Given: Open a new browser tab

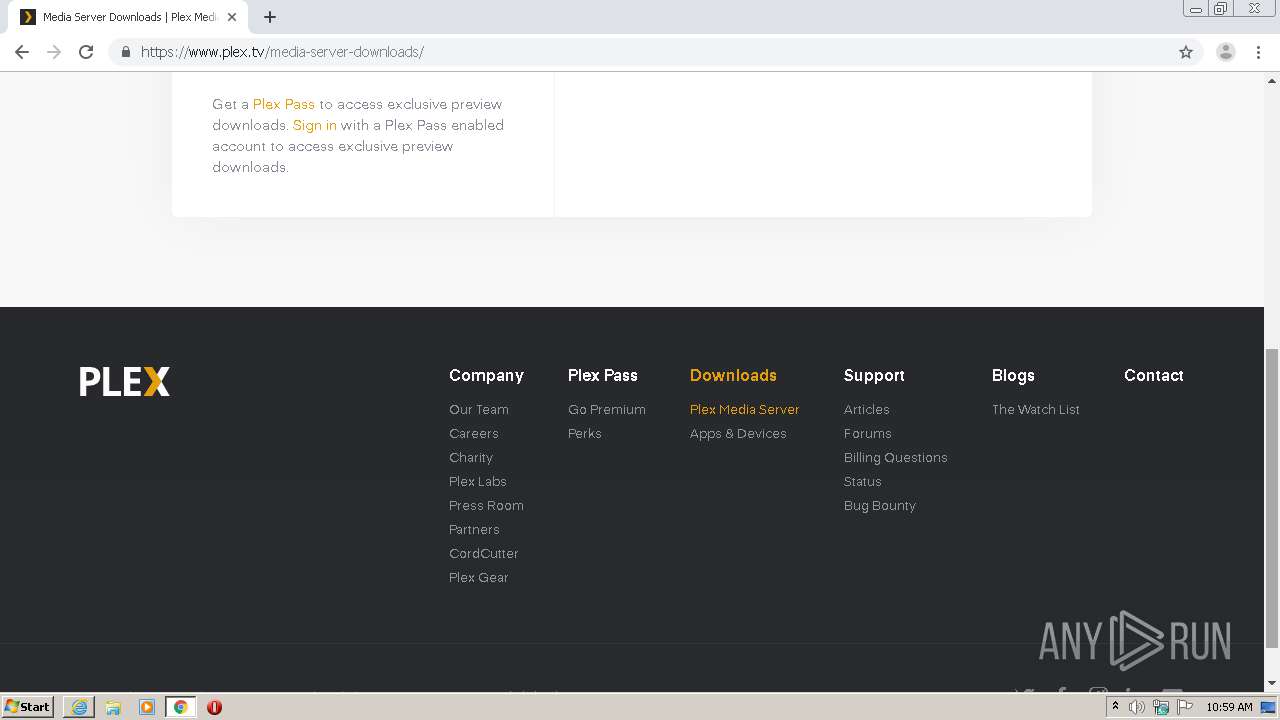Looking at the screenshot, I should click(270, 17).
